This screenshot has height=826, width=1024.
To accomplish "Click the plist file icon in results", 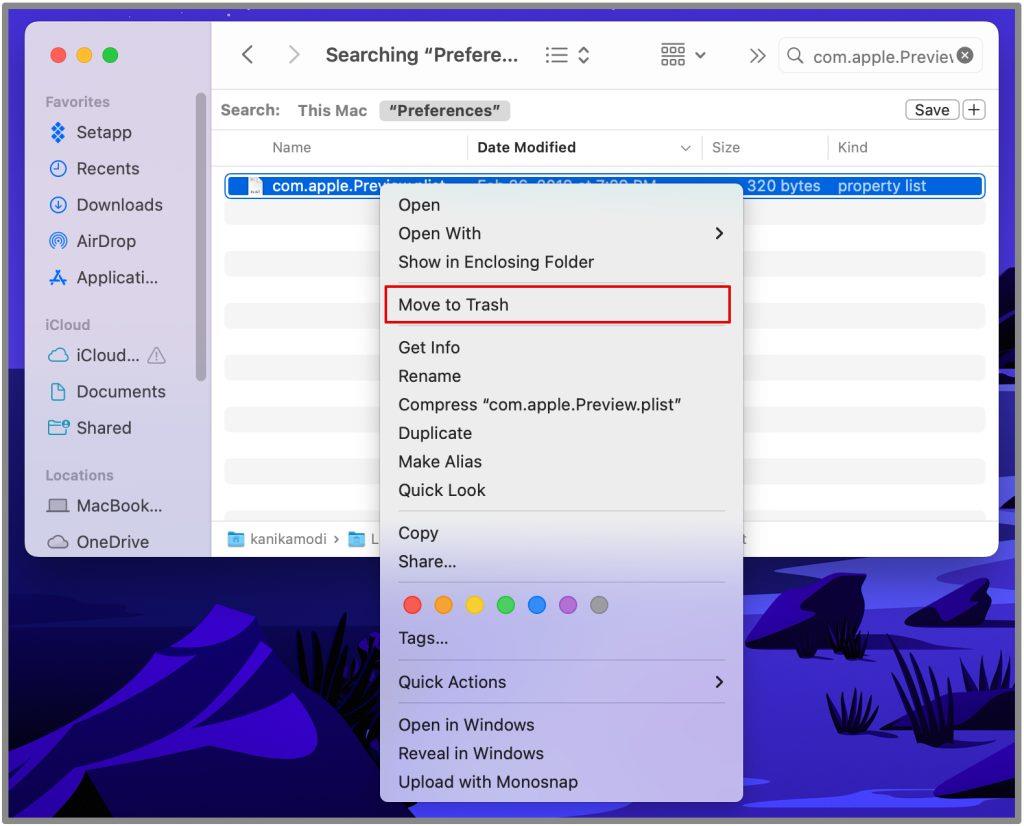I will tap(255, 186).
